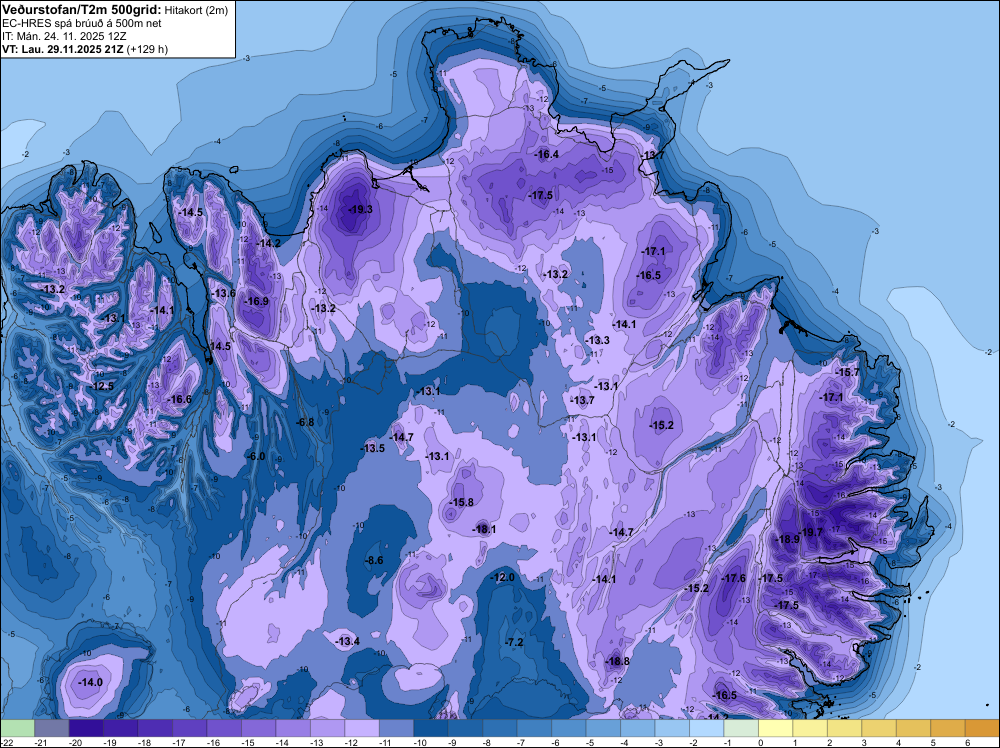This screenshot has height=748, width=1000.
Task: Click the -13.5 temperature value
Action: pyautogui.click(x=372, y=448)
